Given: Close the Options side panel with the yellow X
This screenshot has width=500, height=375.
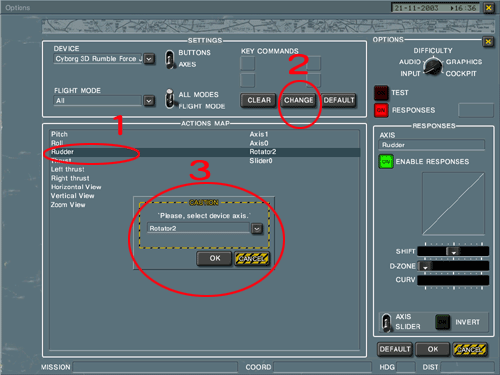Looking at the screenshot, I should (x=488, y=42).
